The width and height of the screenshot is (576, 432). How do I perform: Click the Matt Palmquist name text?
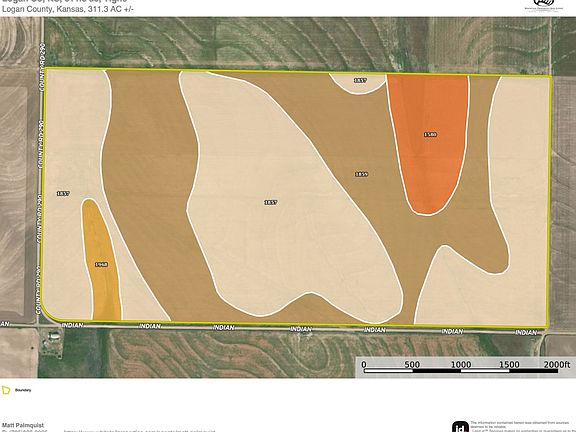pyautogui.click(x=23, y=425)
